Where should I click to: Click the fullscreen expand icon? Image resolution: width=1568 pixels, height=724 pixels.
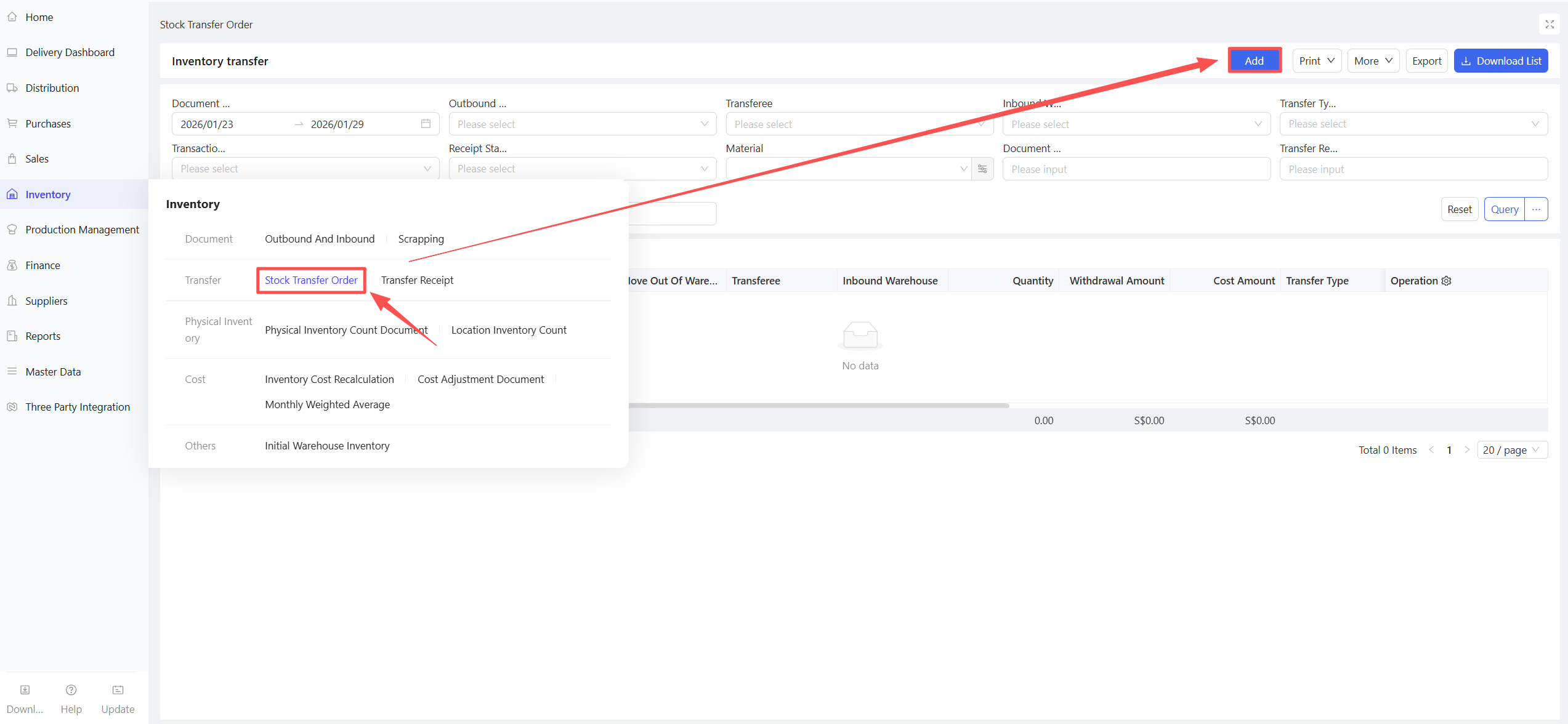1550,25
